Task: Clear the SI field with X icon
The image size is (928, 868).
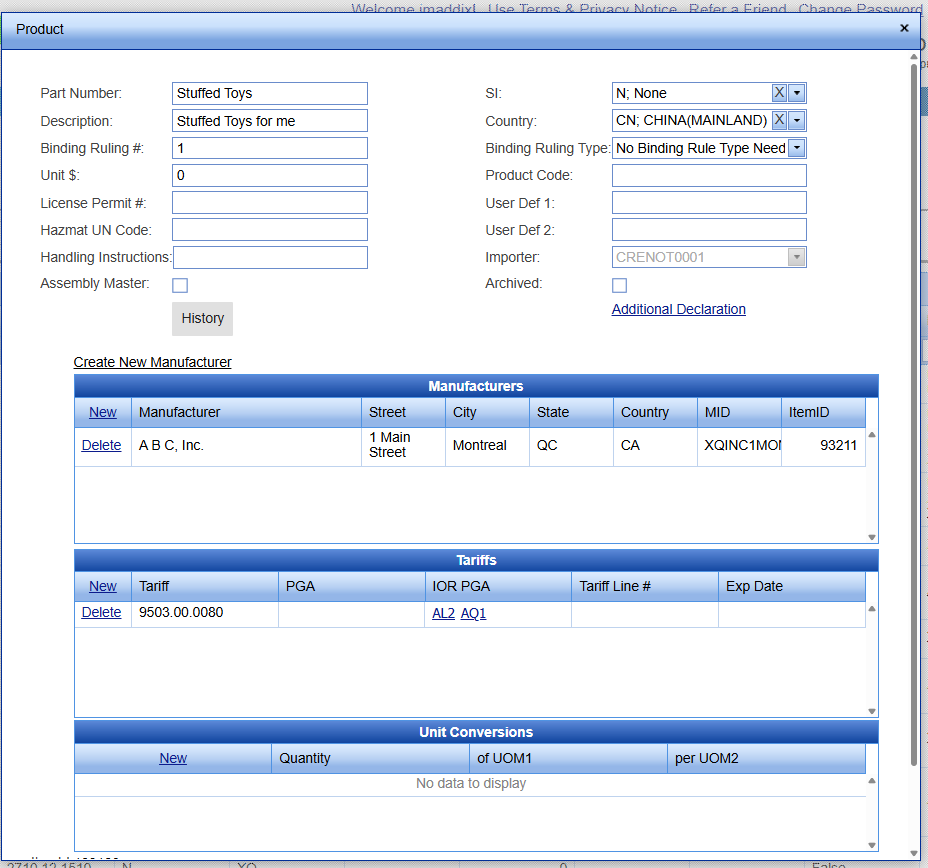Action: coord(779,93)
